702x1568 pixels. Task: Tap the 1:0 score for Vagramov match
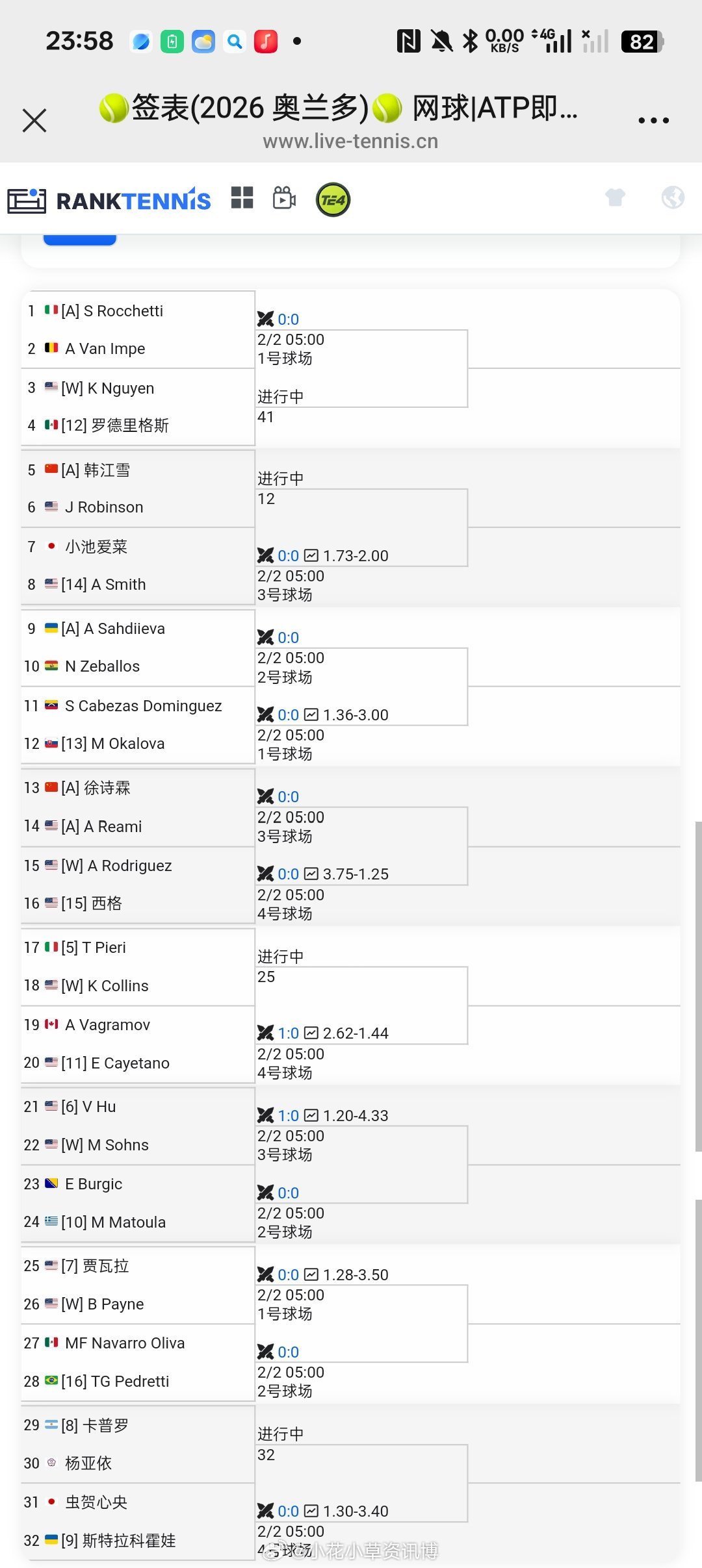[x=288, y=1033]
